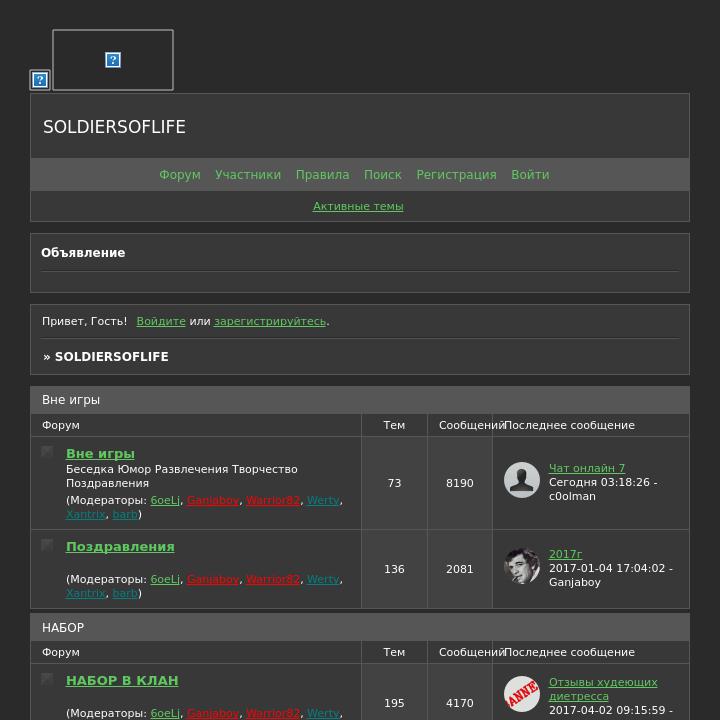
Task: Click the forum status icon beside Вне игры
Action: point(47,452)
